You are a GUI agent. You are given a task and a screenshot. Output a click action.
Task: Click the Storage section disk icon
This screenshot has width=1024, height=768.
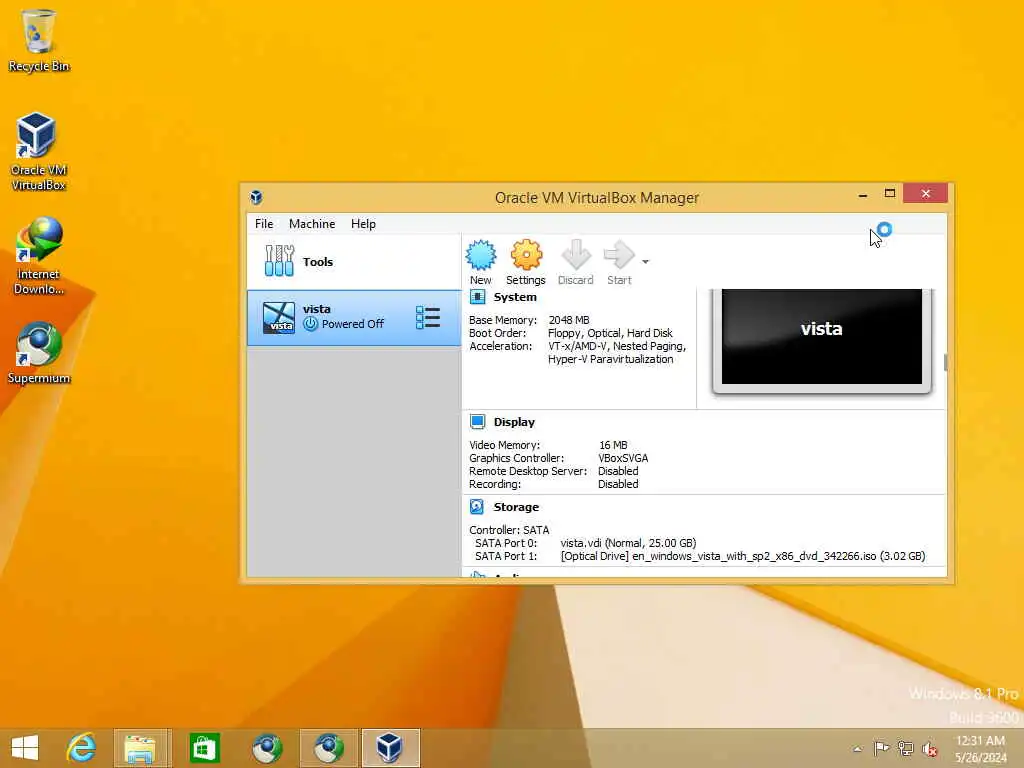(x=477, y=507)
